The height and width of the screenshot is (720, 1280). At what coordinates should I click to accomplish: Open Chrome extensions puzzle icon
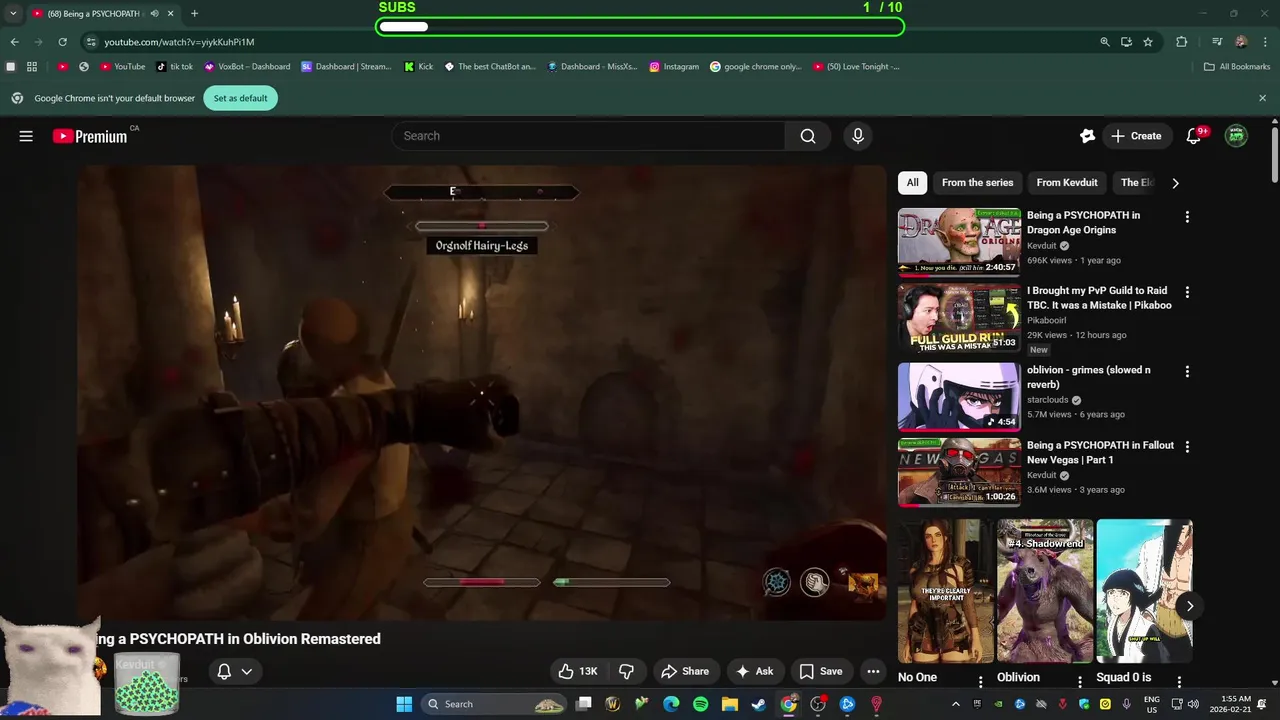tap(1181, 42)
